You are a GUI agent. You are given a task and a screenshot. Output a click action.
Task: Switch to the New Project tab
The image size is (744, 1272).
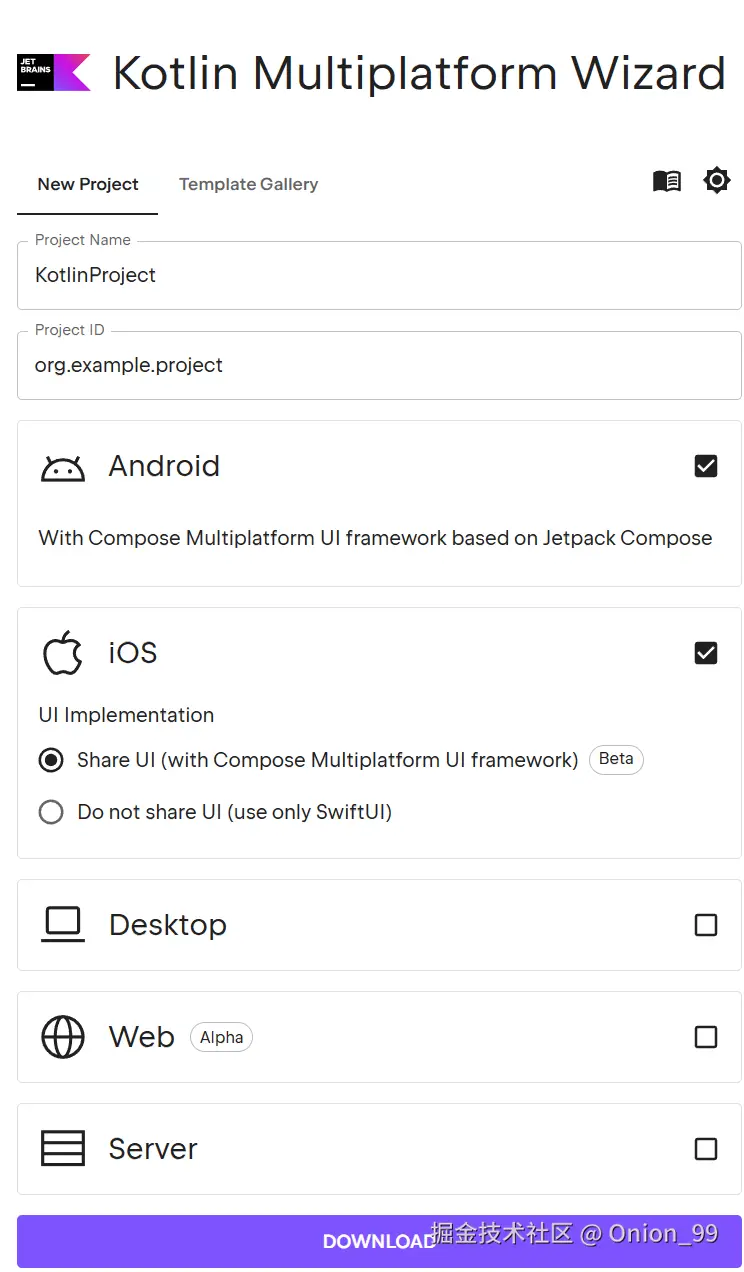88,184
